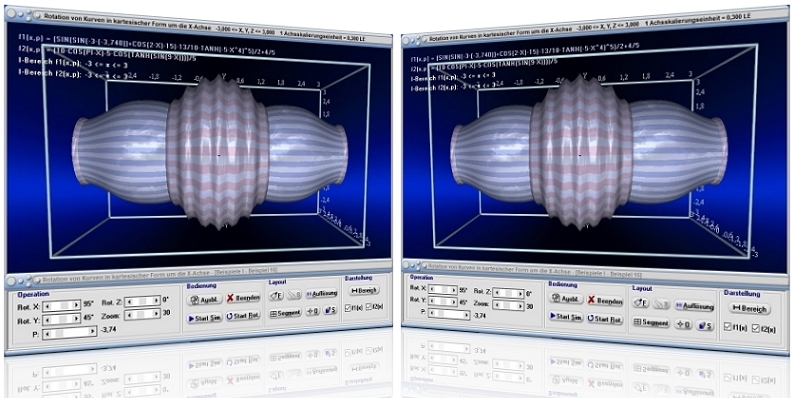Screen dimensions: 794x398
Task: Click Ausbl. button in left window
Action: 205,300
